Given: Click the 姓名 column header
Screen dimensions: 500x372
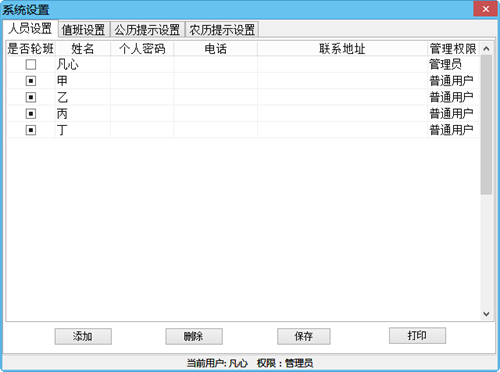Looking at the screenshot, I should click(x=83, y=49).
